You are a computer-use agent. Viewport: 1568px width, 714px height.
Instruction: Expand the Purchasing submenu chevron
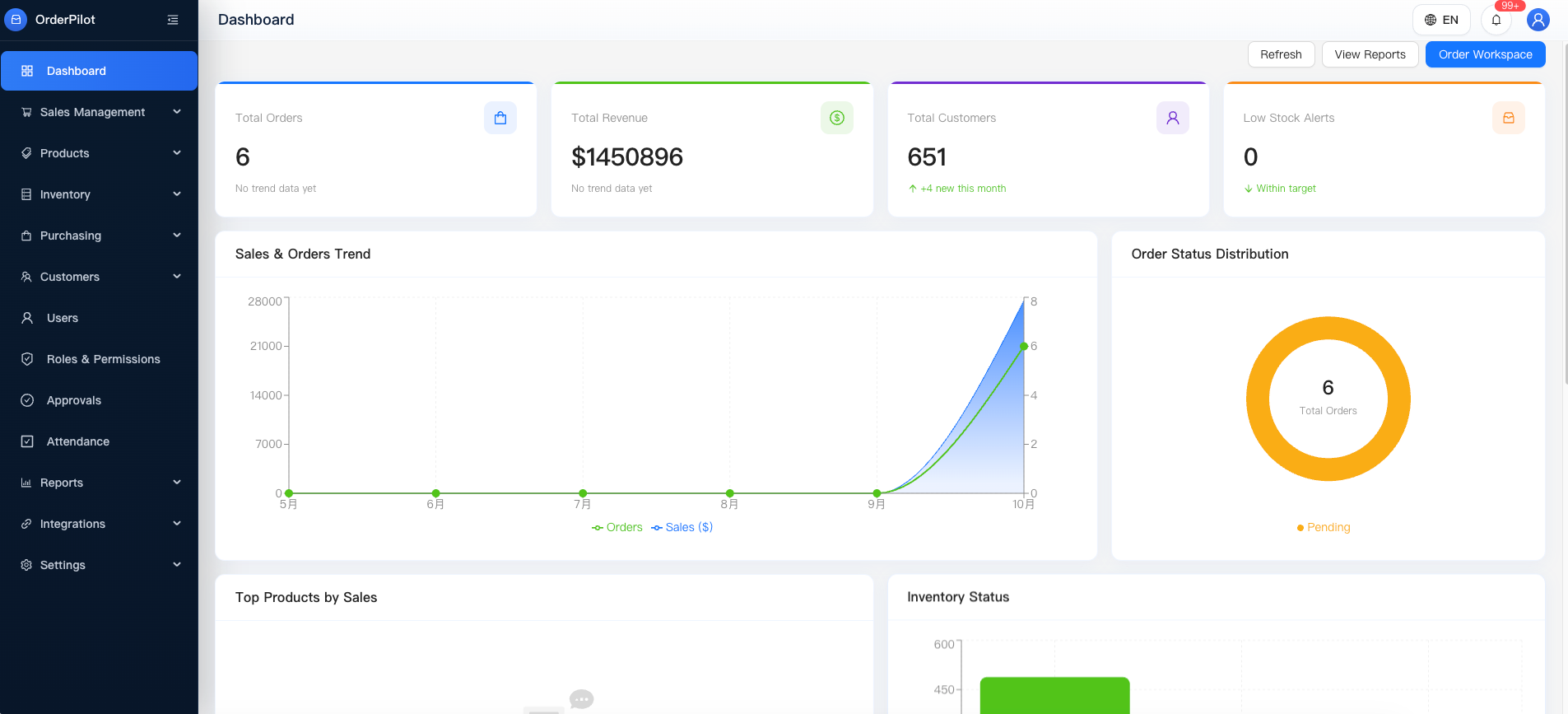(177, 236)
